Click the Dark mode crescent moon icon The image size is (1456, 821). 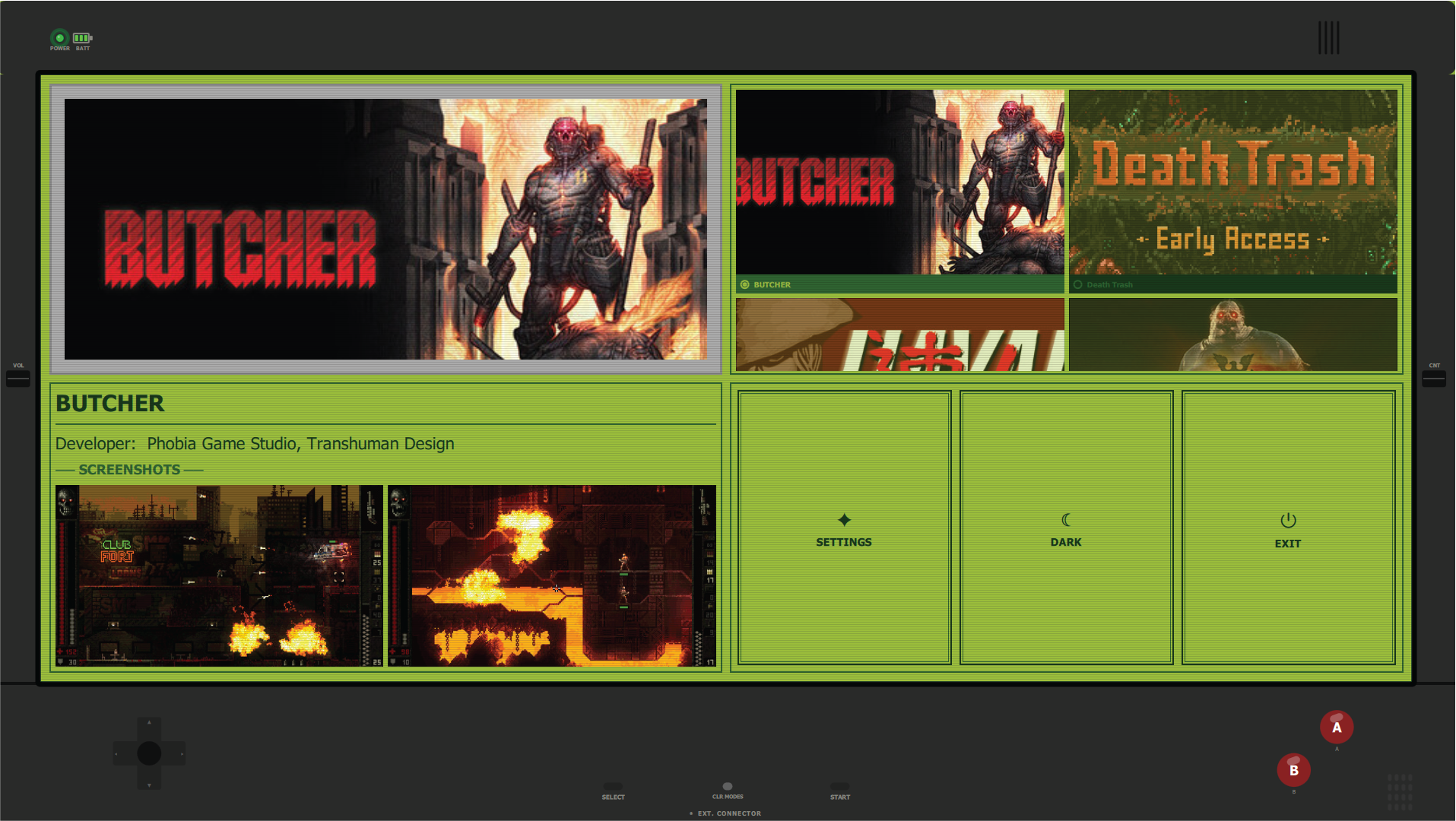[1066, 520]
